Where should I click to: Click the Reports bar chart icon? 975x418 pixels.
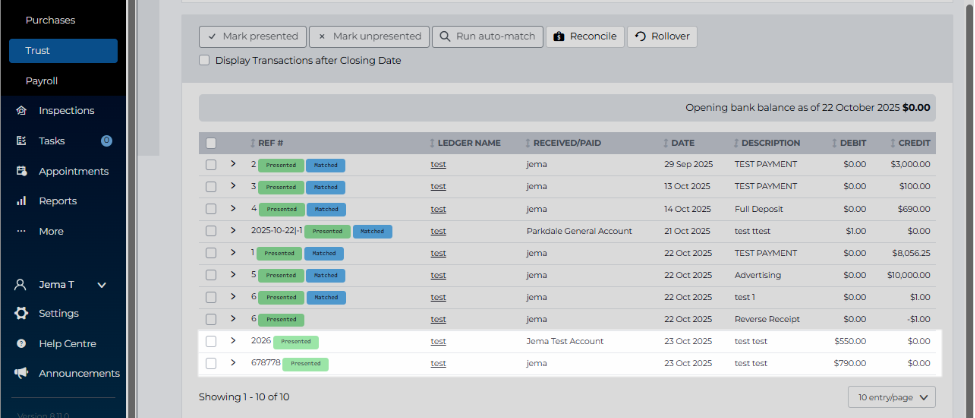click(x=21, y=201)
